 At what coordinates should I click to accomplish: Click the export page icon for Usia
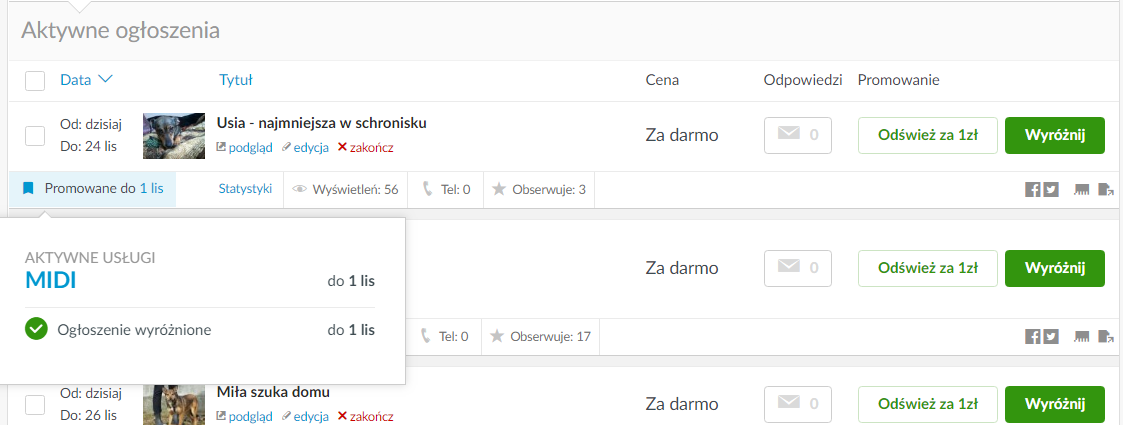pyautogui.click(x=1105, y=190)
